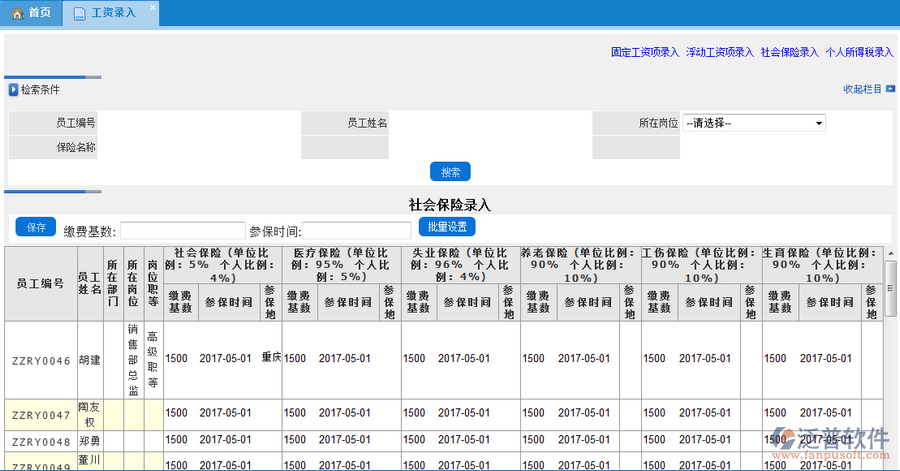900x471 pixels.
Task: Switch to the 首页 tab
Action: click(39, 13)
